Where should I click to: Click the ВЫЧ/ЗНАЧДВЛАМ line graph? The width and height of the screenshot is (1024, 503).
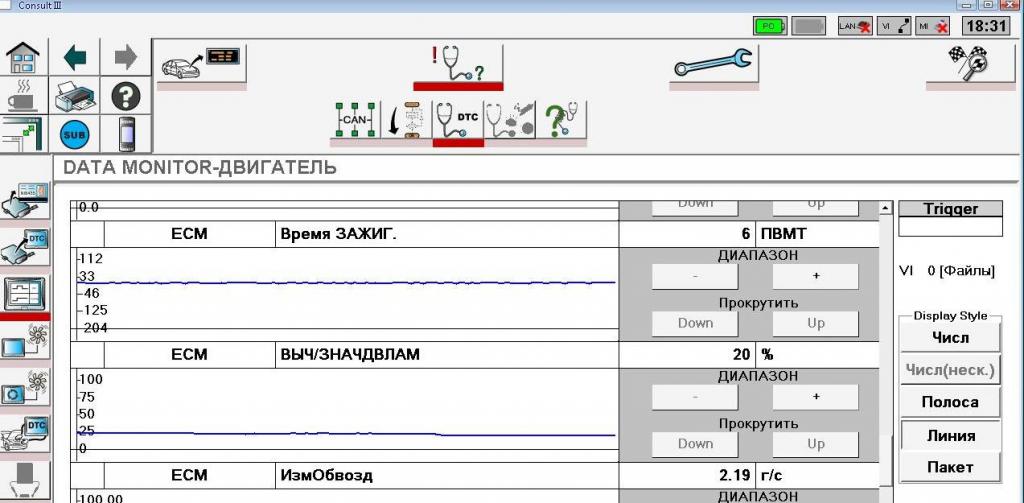click(346, 414)
